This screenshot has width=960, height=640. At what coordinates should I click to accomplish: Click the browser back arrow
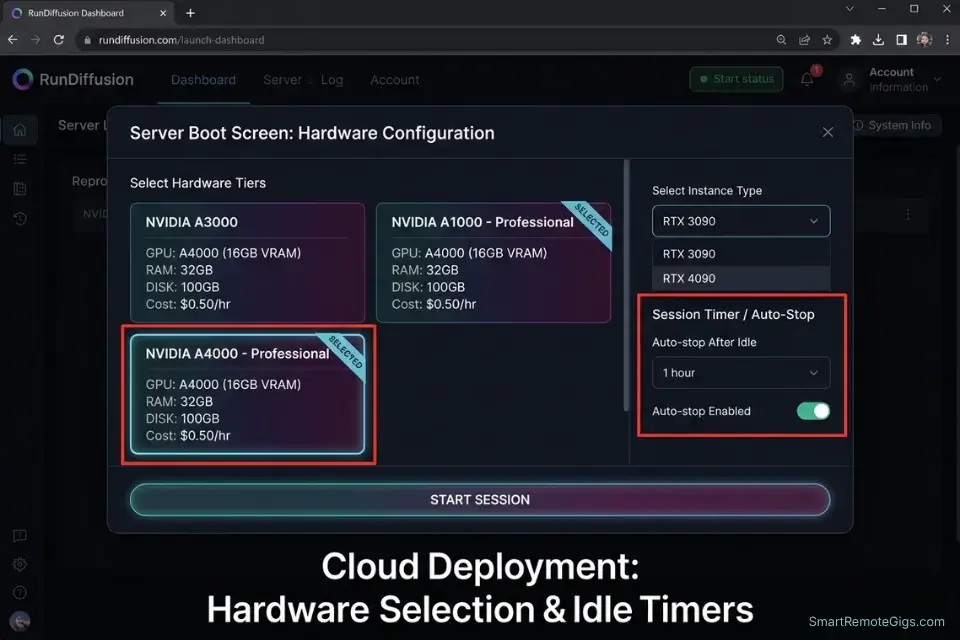pyautogui.click(x=13, y=40)
